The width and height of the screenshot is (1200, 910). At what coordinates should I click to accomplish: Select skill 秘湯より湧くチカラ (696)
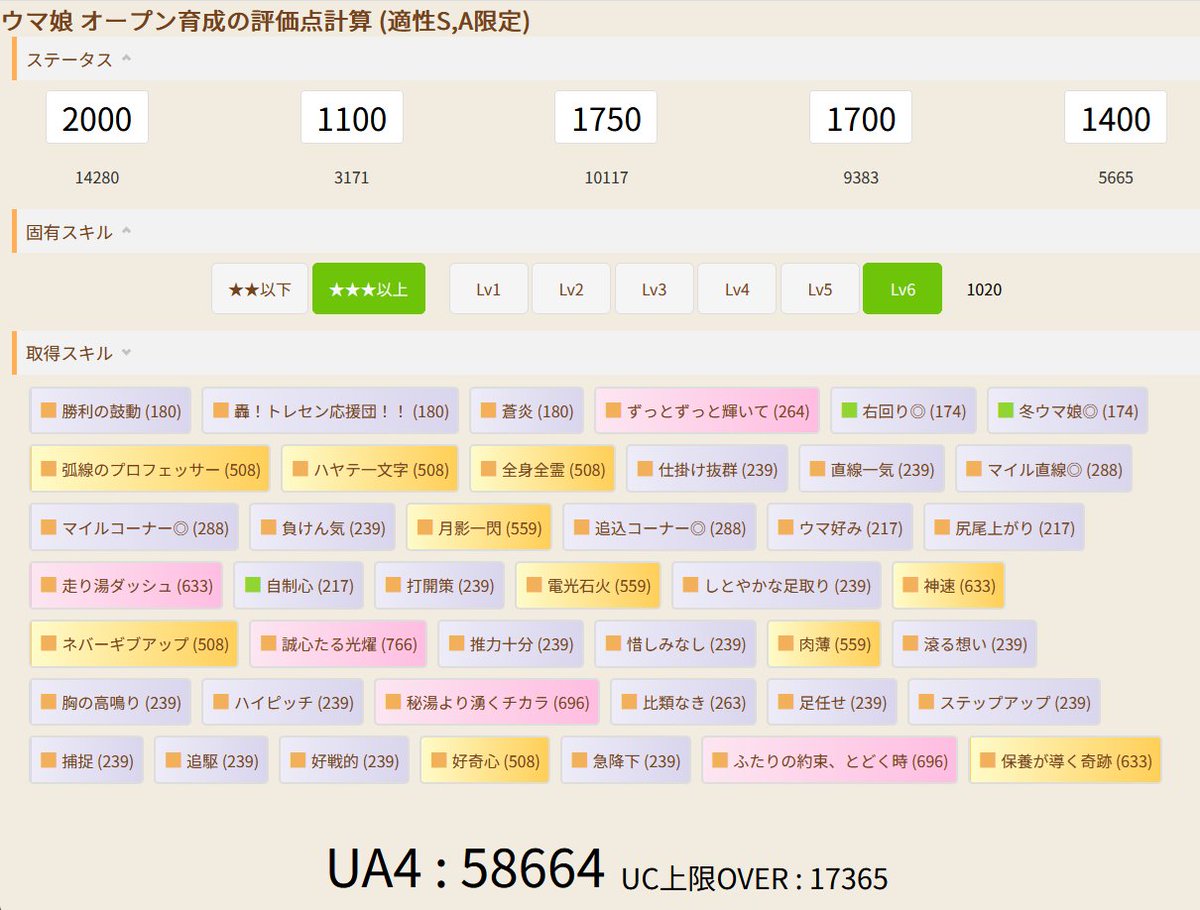point(487,701)
